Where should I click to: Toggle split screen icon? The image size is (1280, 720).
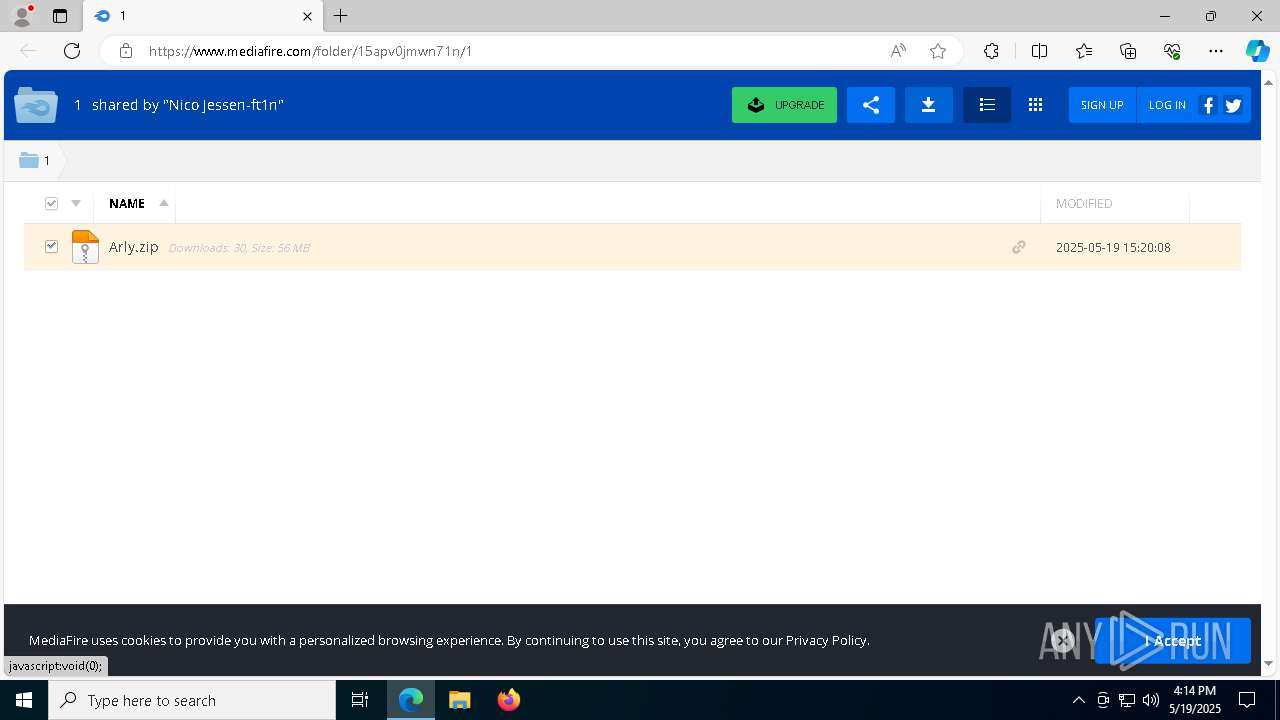[x=1039, y=51]
